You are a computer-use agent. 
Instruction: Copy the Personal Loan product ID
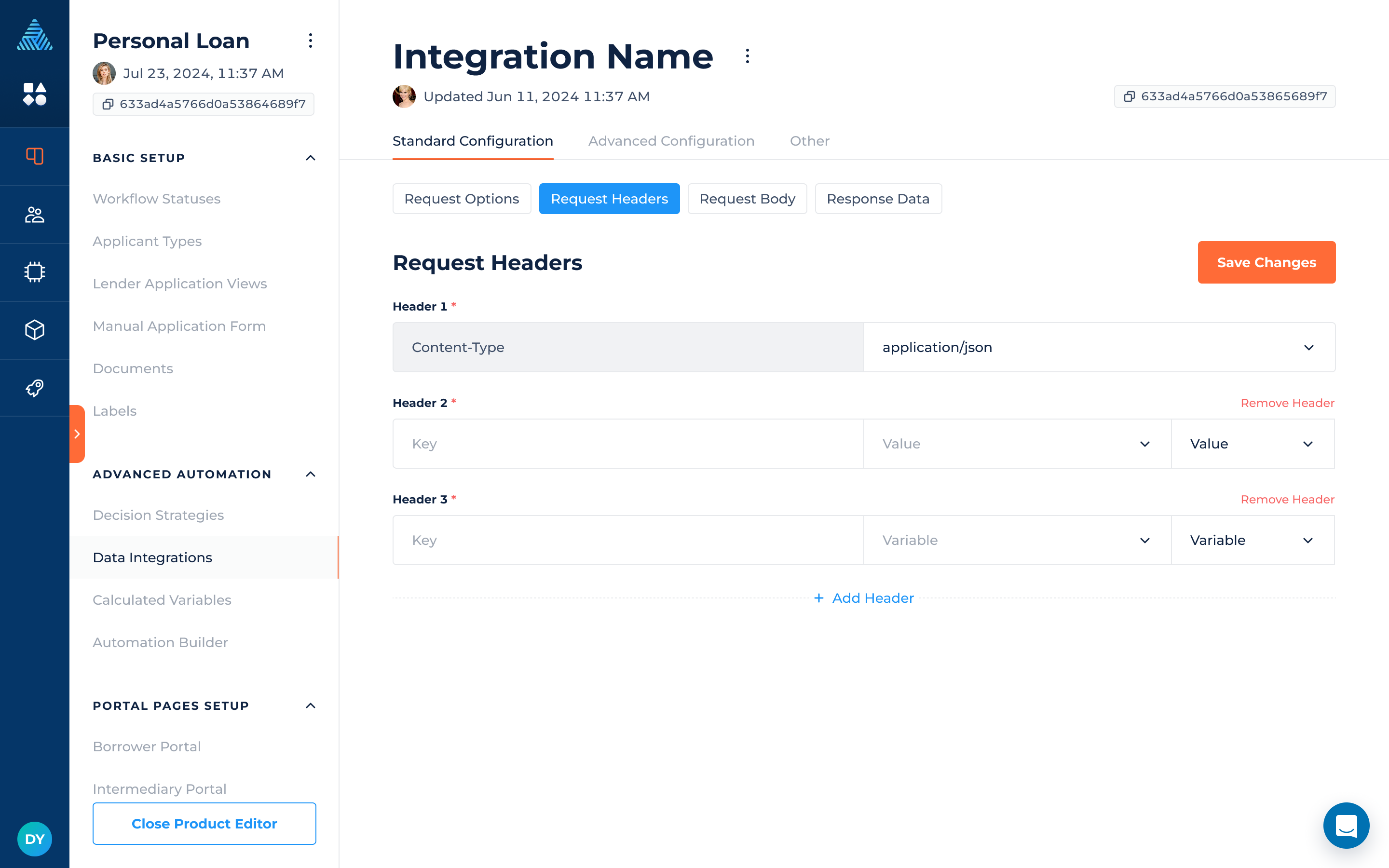pyautogui.click(x=108, y=104)
